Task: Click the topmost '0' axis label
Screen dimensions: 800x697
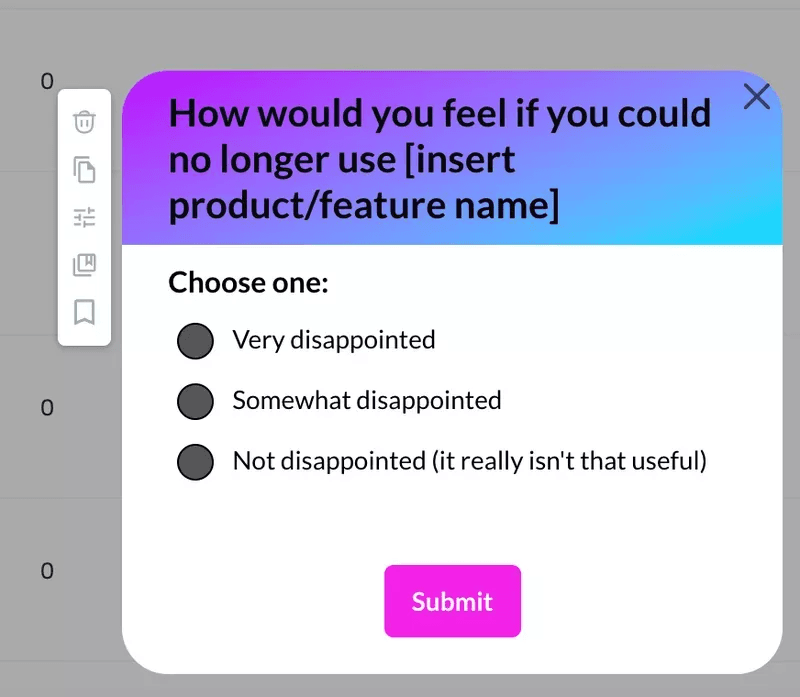Action: 47,81
